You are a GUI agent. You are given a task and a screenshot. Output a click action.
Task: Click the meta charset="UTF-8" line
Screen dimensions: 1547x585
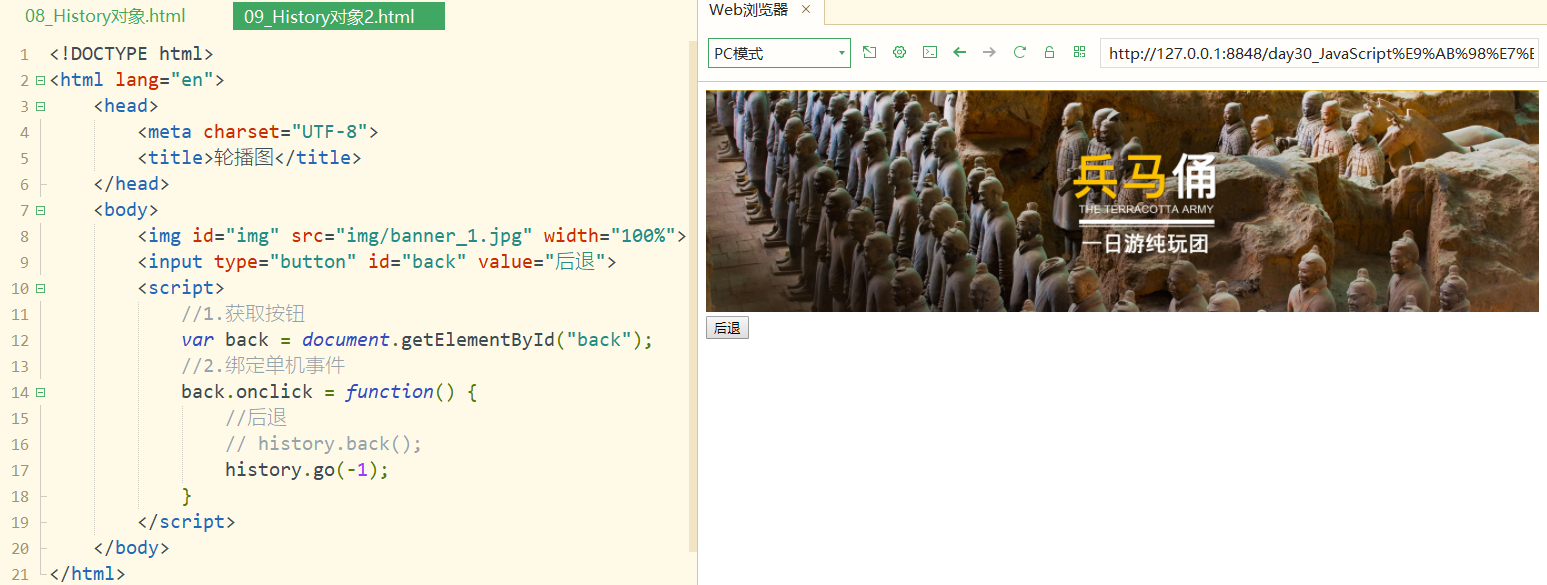(x=258, y=132)
